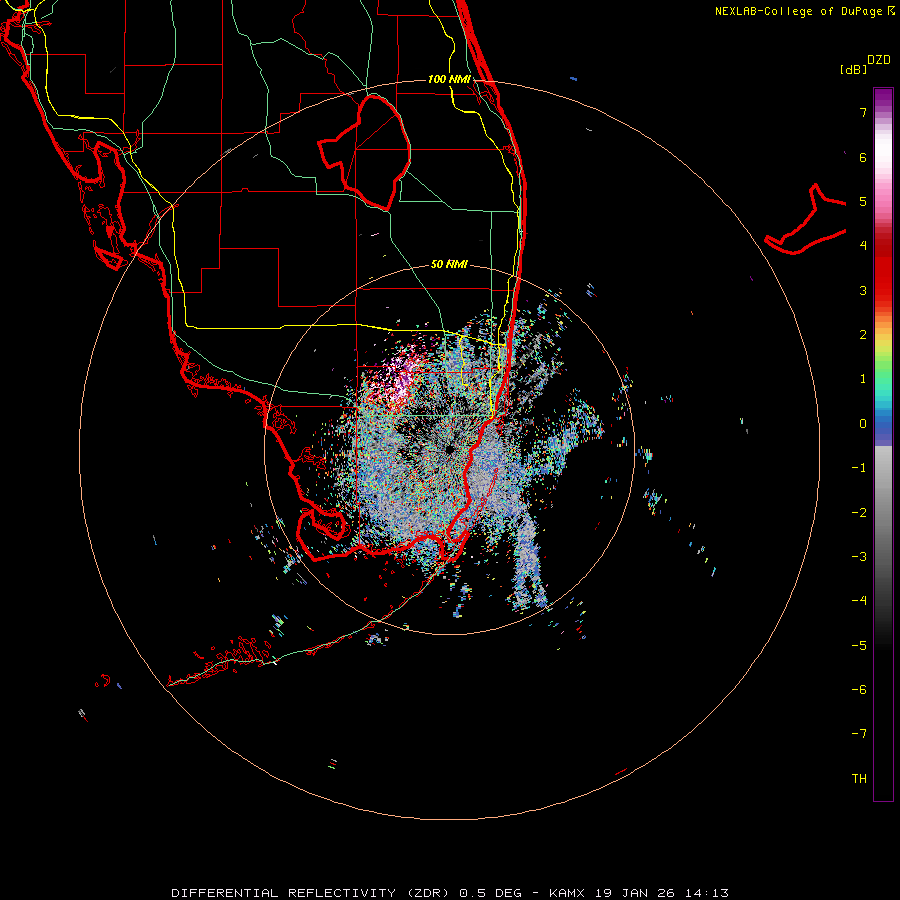900x900 pixels.
Task: Click the 0 tick label on scale
Action: click(x=863, y=424)
